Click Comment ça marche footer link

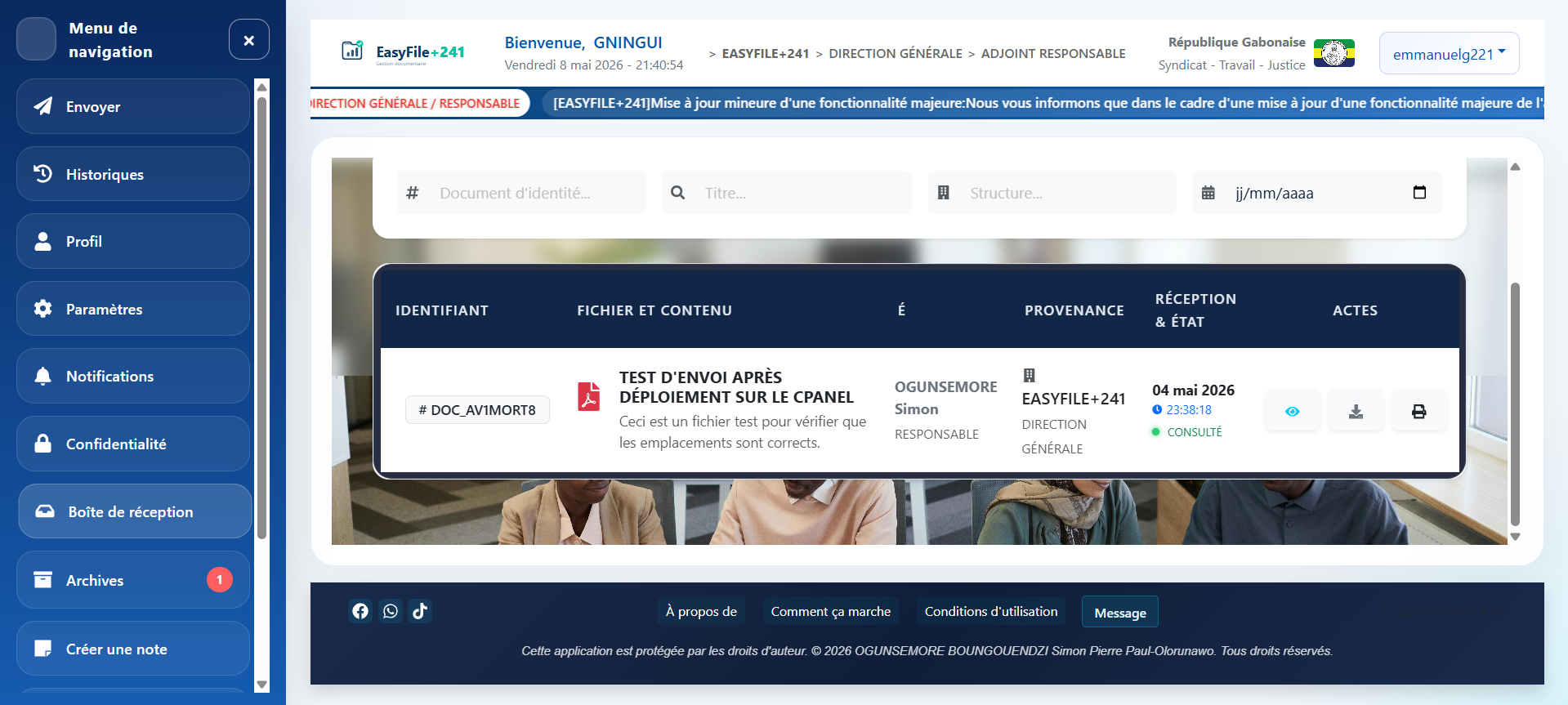(831, 611)
